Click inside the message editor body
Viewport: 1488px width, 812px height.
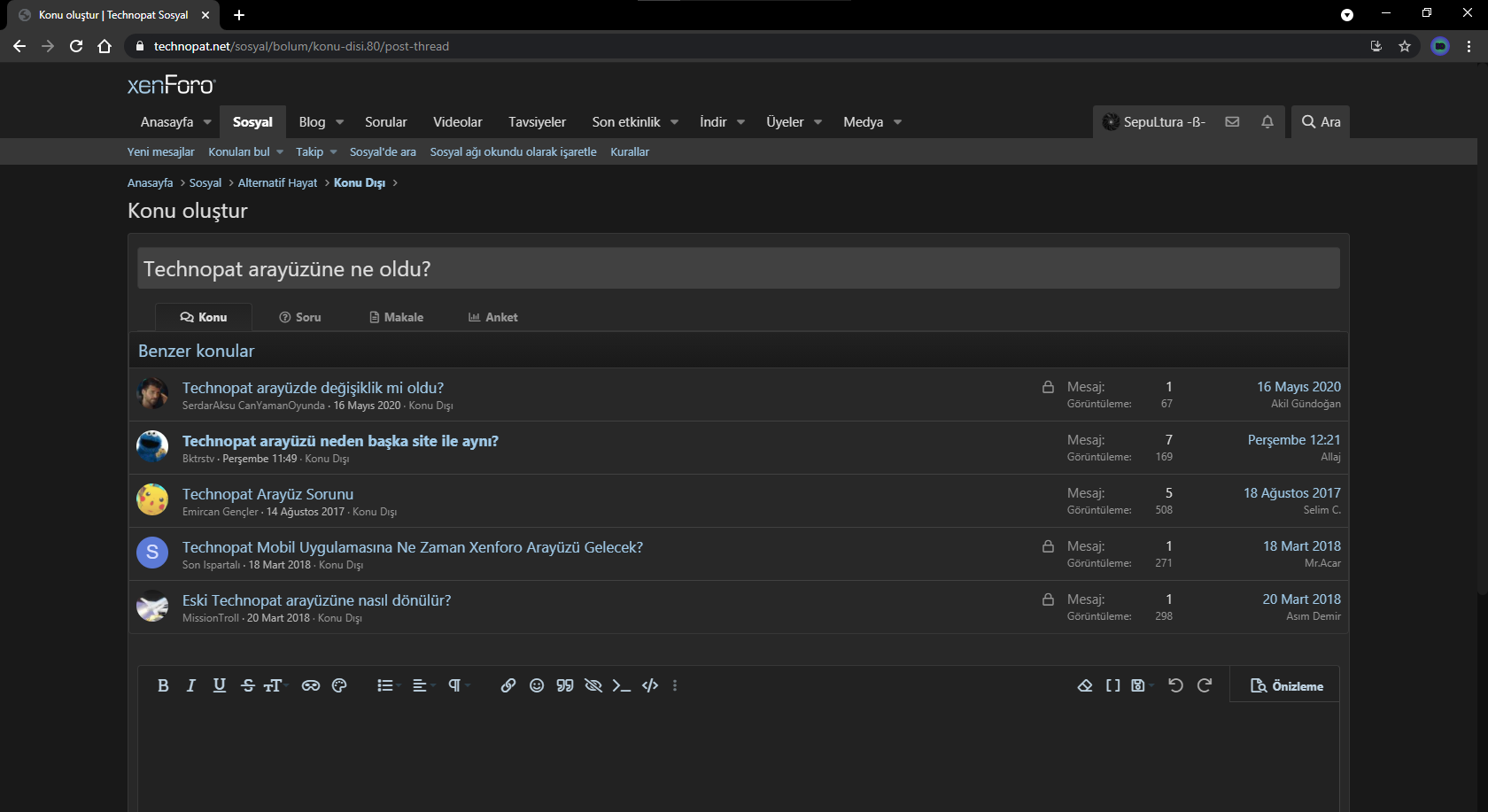point(739,757)
